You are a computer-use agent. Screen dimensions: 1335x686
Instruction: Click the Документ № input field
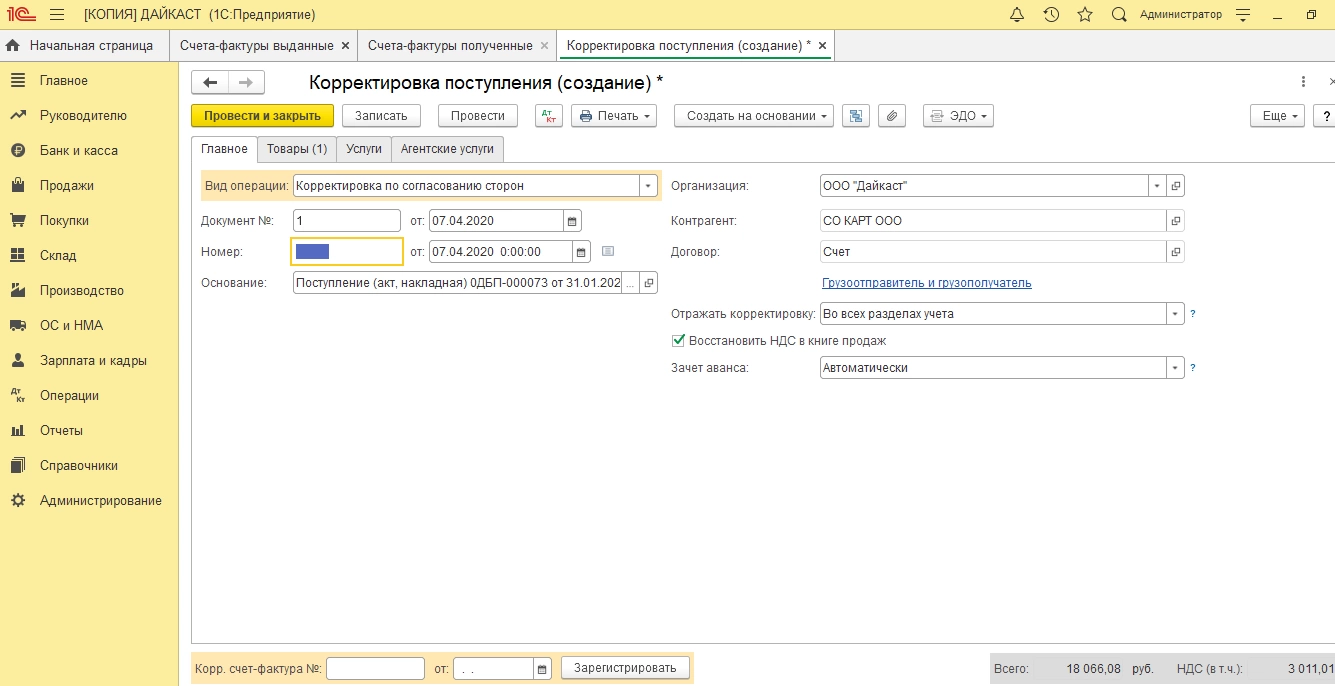[x=347, y=221]
